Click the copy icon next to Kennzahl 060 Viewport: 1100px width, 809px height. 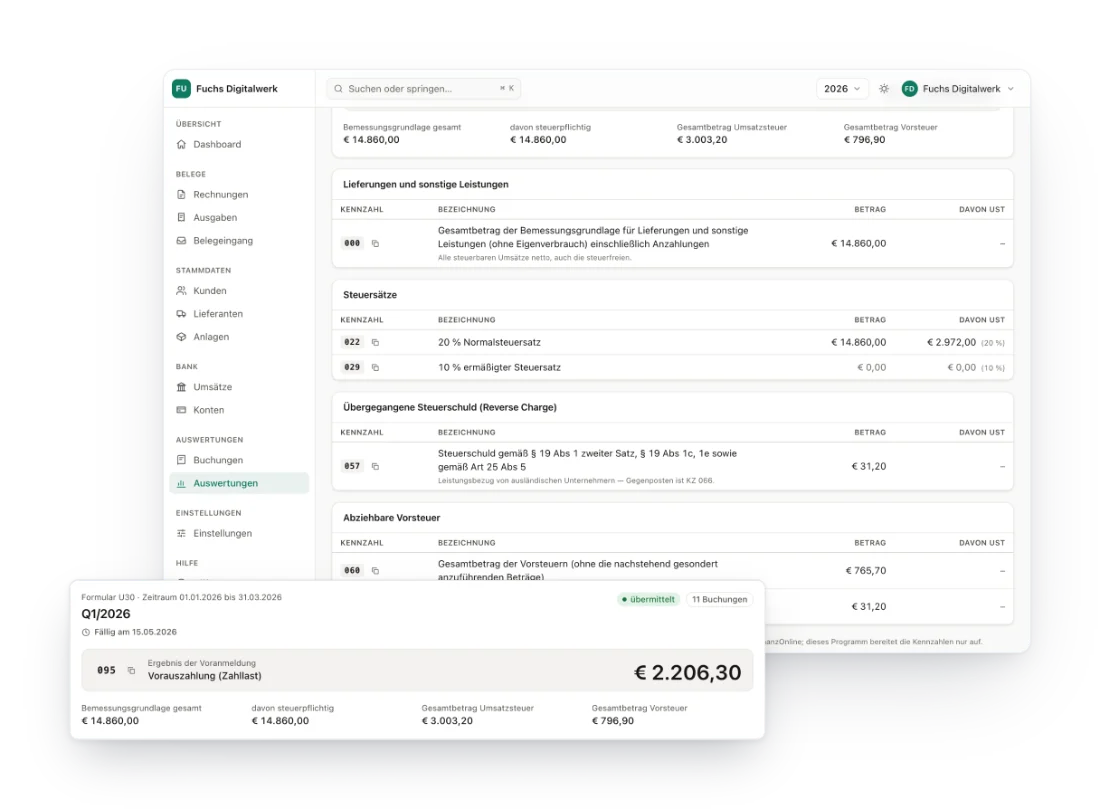(375, 570)
